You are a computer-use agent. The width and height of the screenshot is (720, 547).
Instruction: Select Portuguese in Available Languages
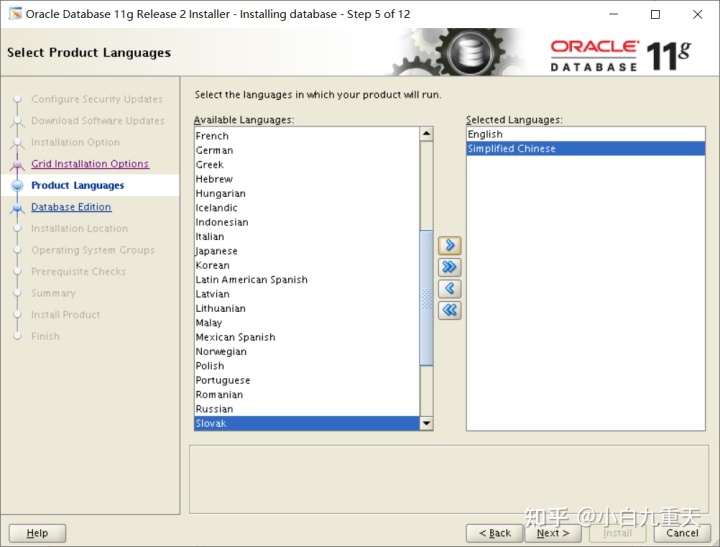point(307,380)
